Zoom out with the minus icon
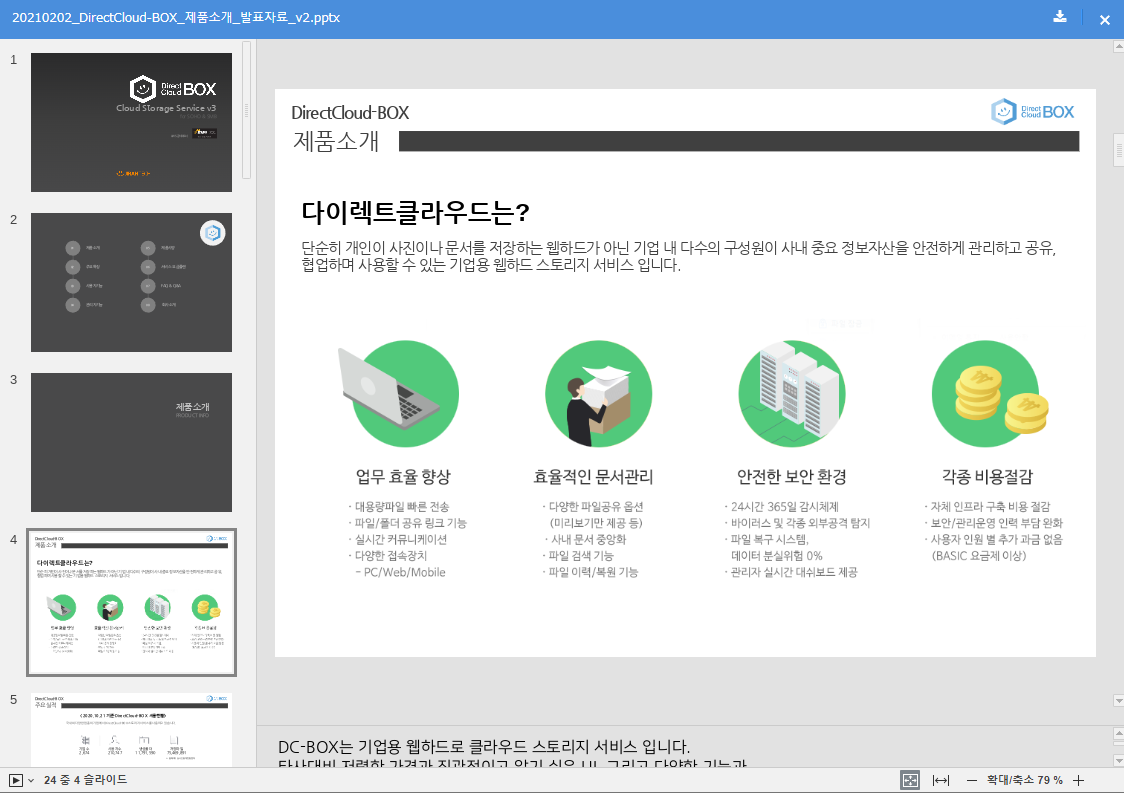This screenshot has width=1124, height=793. pyautogui.click(x=971, y=780)
